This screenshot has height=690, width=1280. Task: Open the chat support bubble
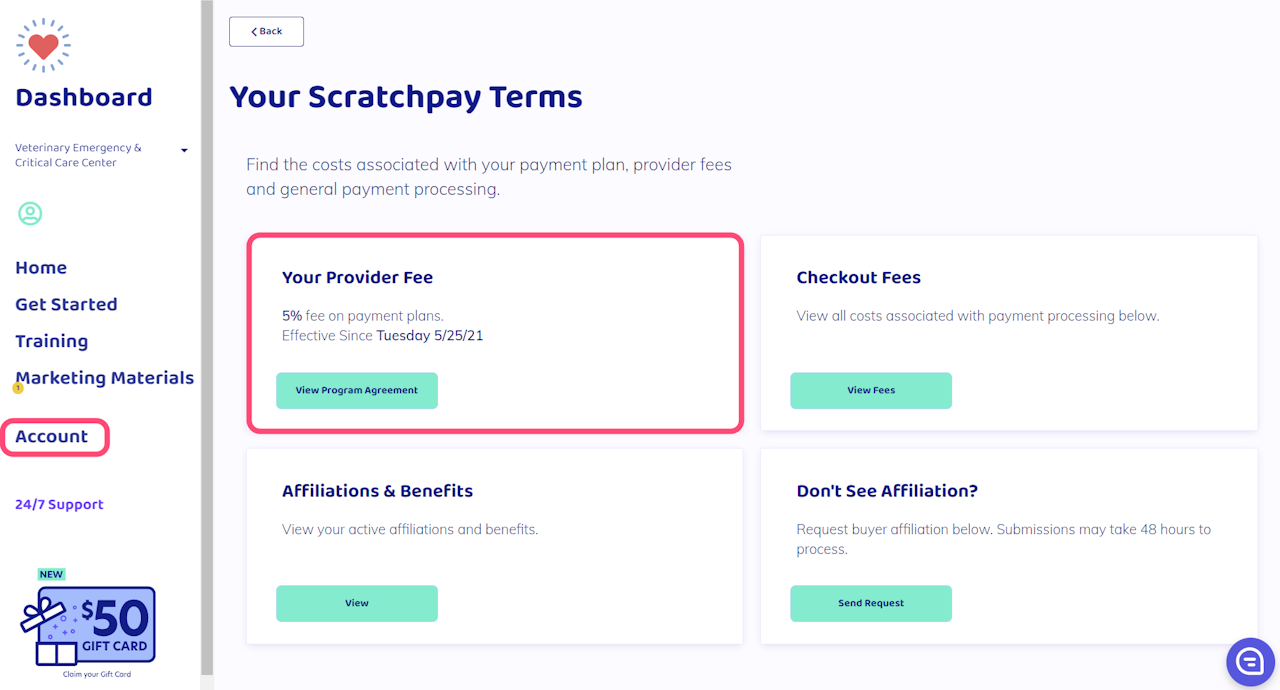pos(1250,661)
